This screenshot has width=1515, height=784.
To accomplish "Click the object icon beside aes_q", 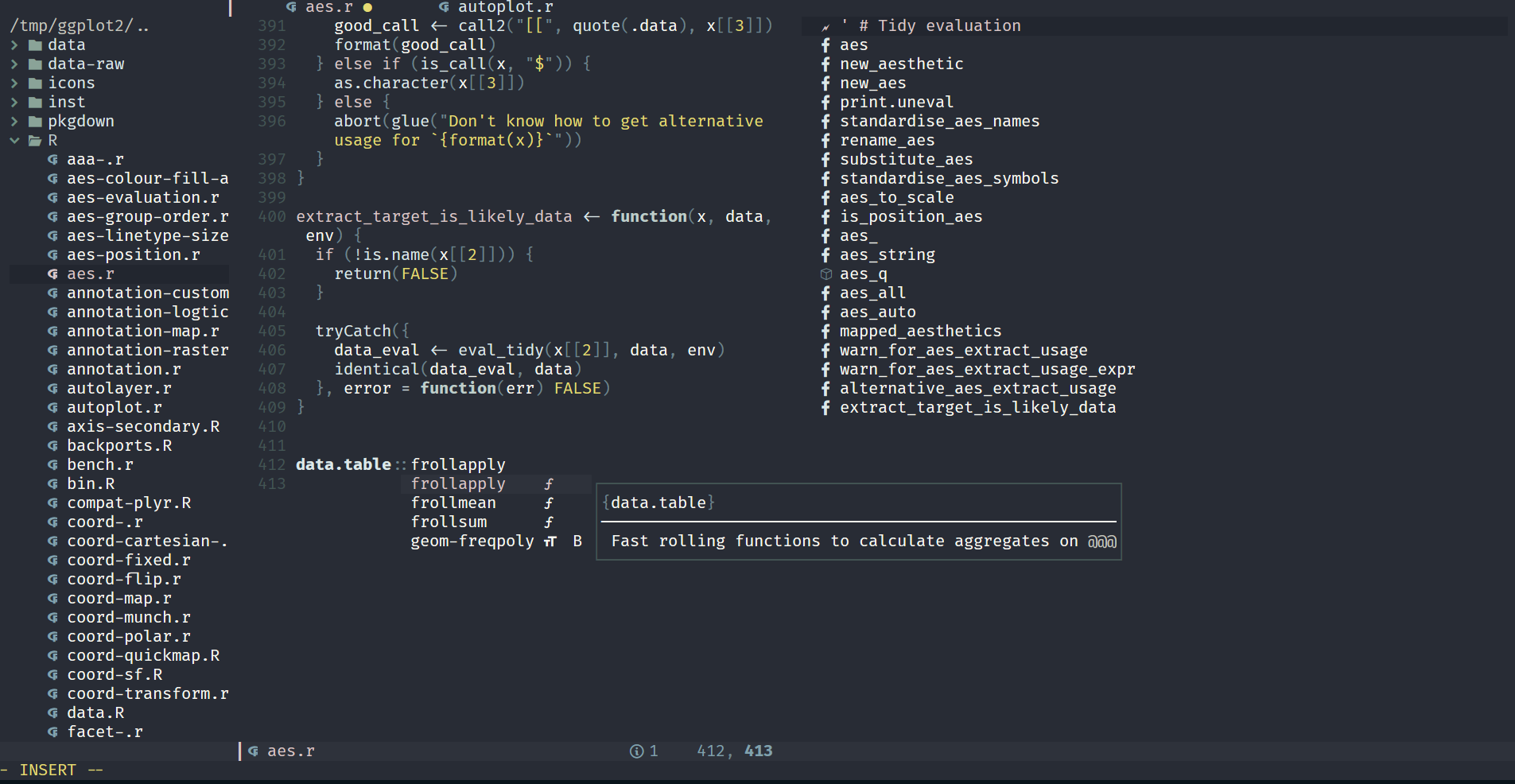I will point(825,274).
